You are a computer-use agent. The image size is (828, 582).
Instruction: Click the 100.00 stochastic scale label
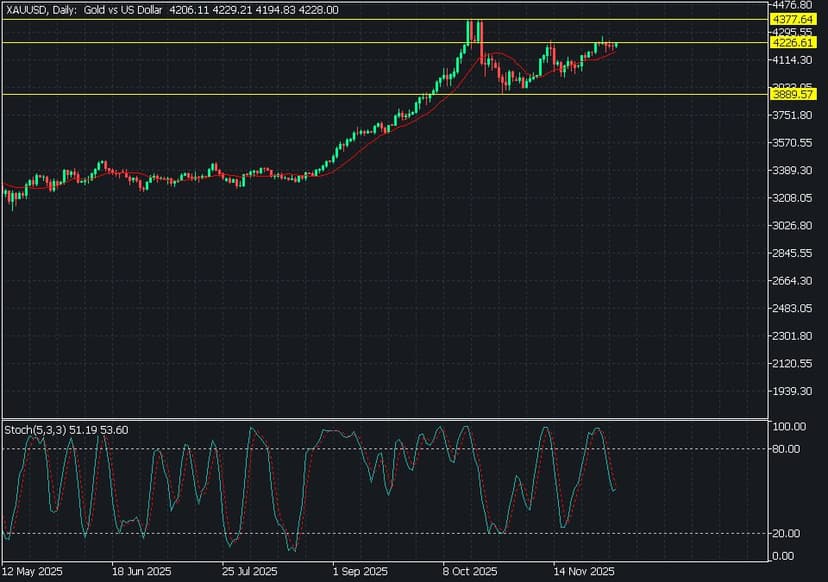click(x=787, y=427)
